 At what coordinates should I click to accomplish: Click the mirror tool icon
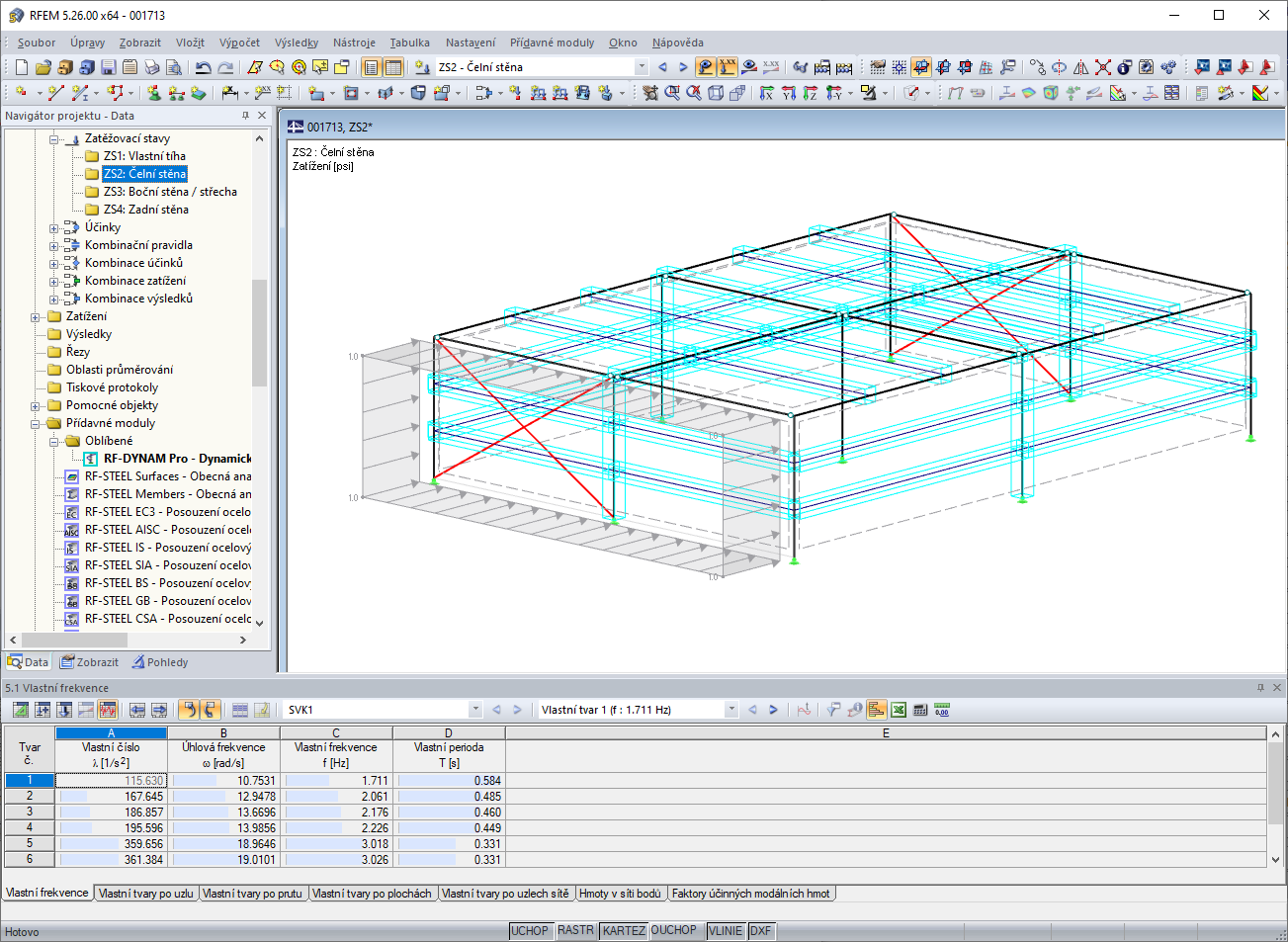click(1080, 67)
